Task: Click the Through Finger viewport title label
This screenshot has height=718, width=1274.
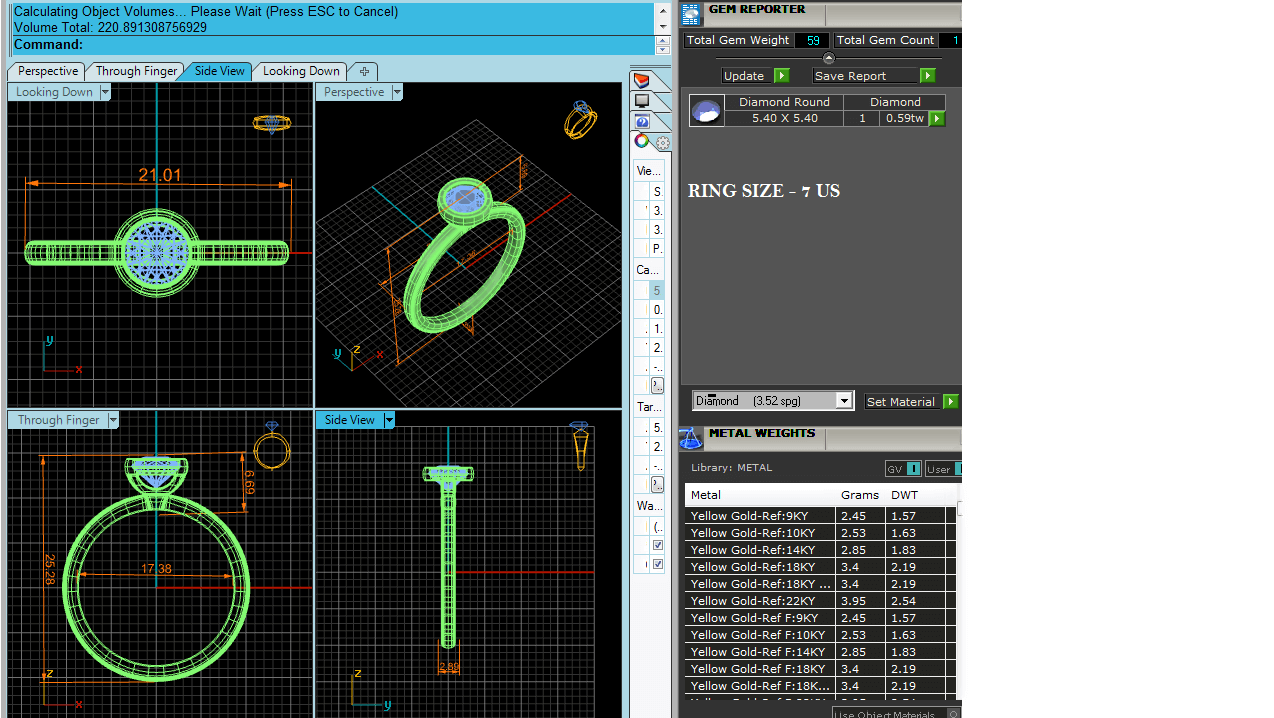Action: [58, 420]
